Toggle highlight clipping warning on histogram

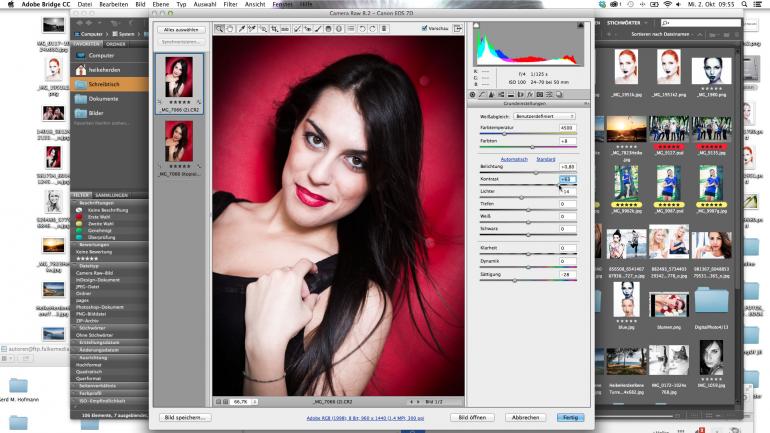pos(580,25)
